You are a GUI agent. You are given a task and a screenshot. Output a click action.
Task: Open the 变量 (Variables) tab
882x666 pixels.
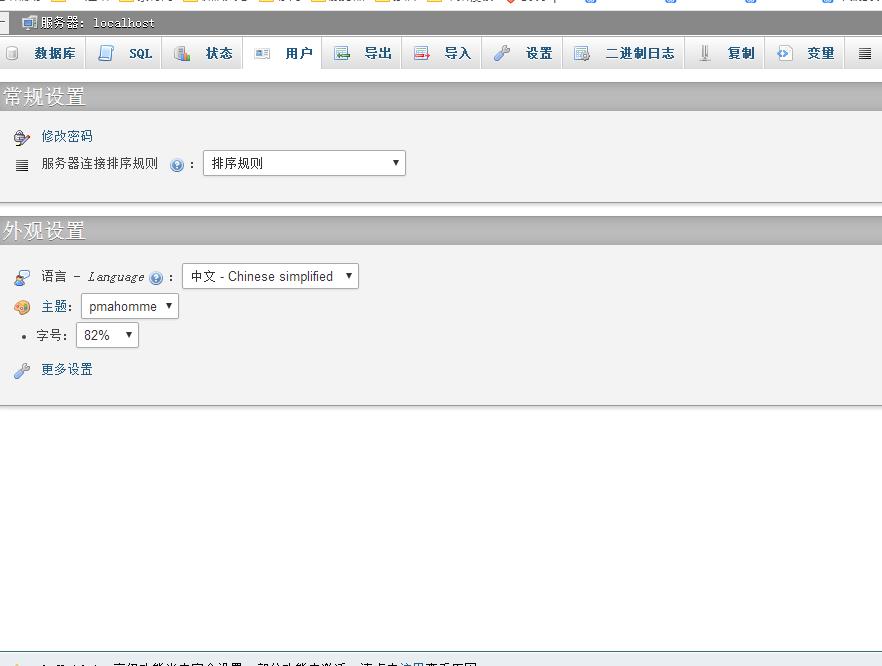(804, 53)
